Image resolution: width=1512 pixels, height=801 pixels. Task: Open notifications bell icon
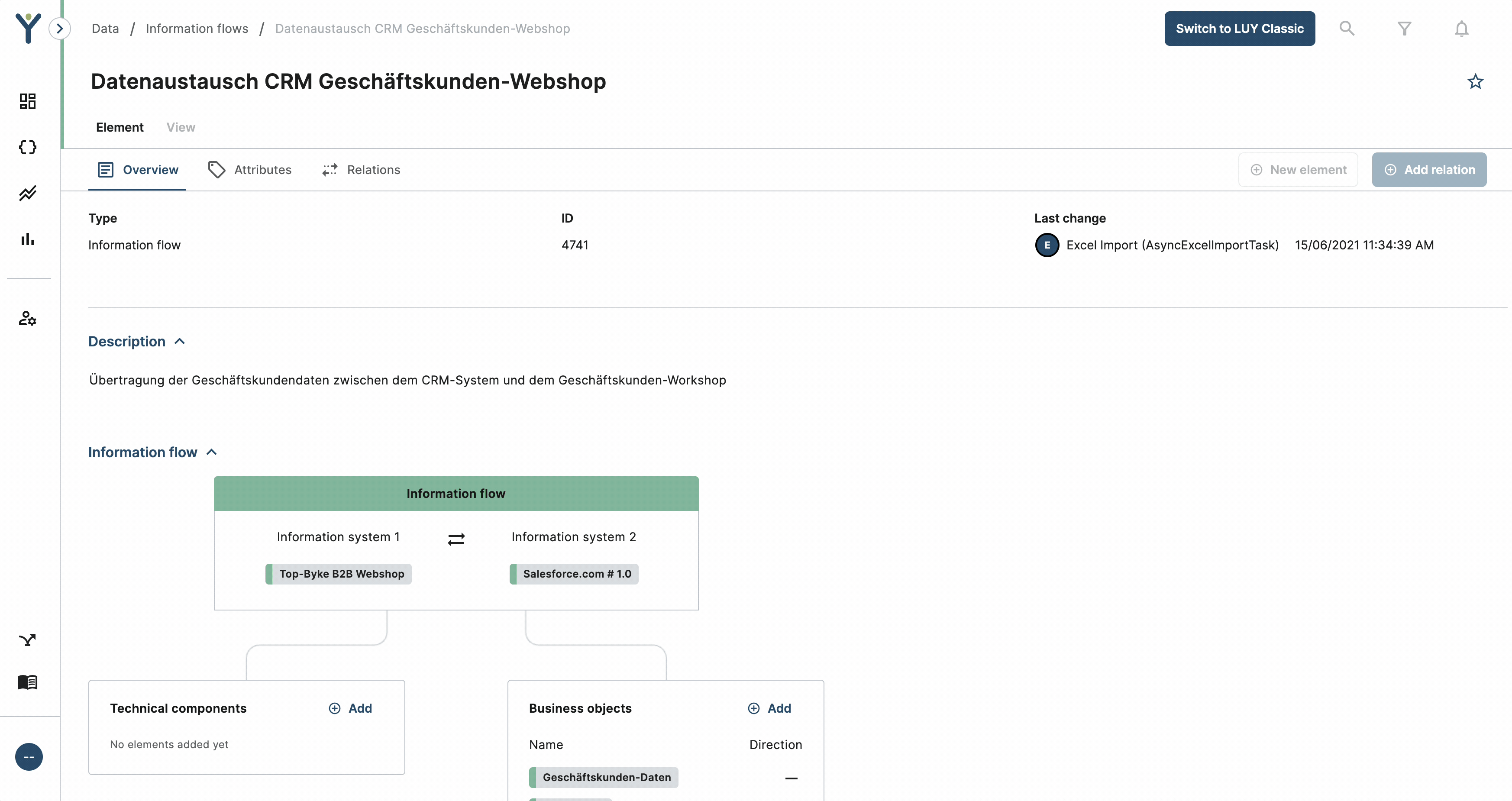coord(1461,28)
